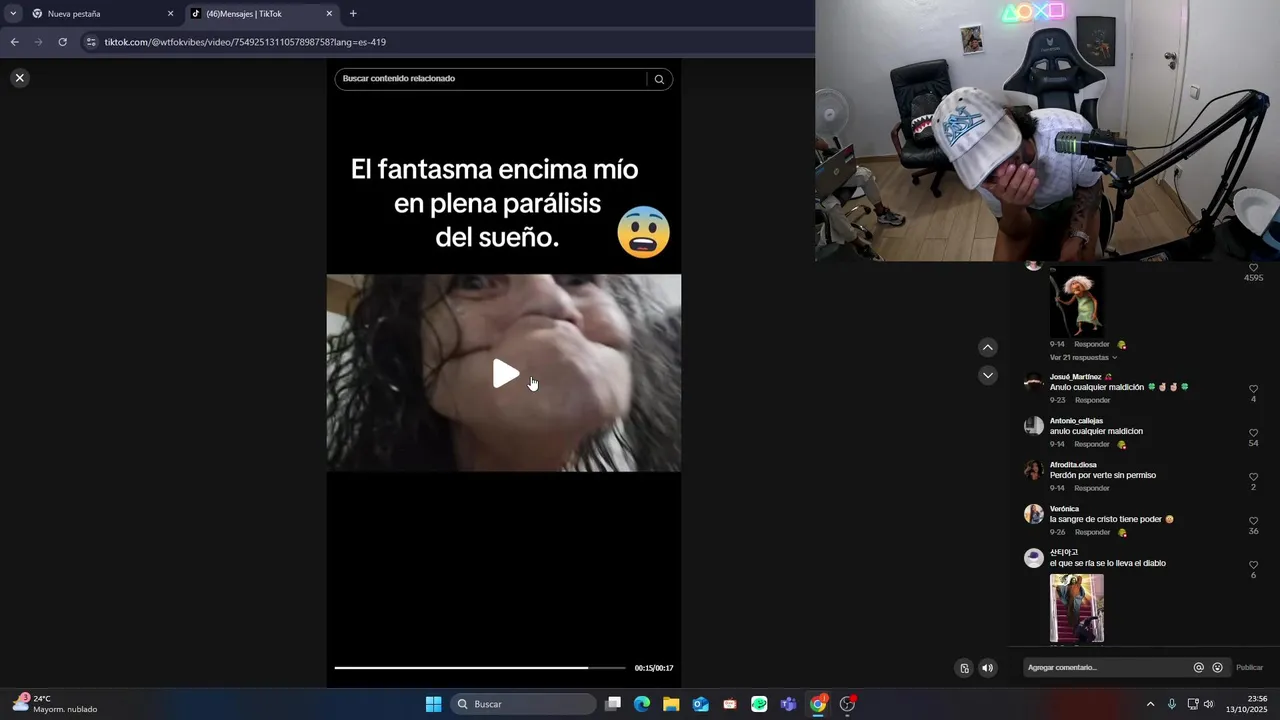The height and width of the screenshot is (720, 1280).
Task: Reply to Antonio_callejas's comment
Action: pyautogui.click(x=1092, y=444)
